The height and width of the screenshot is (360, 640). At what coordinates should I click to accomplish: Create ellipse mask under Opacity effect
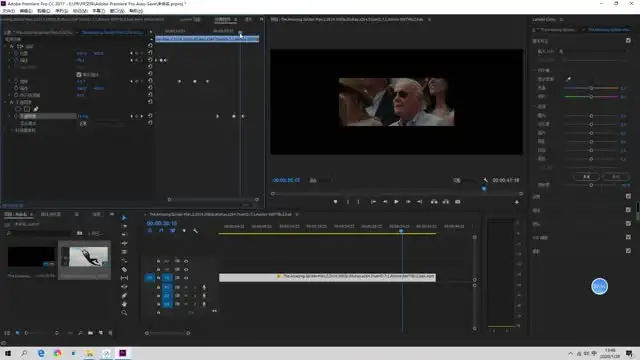pyautogui.click(x=18, y=109)
